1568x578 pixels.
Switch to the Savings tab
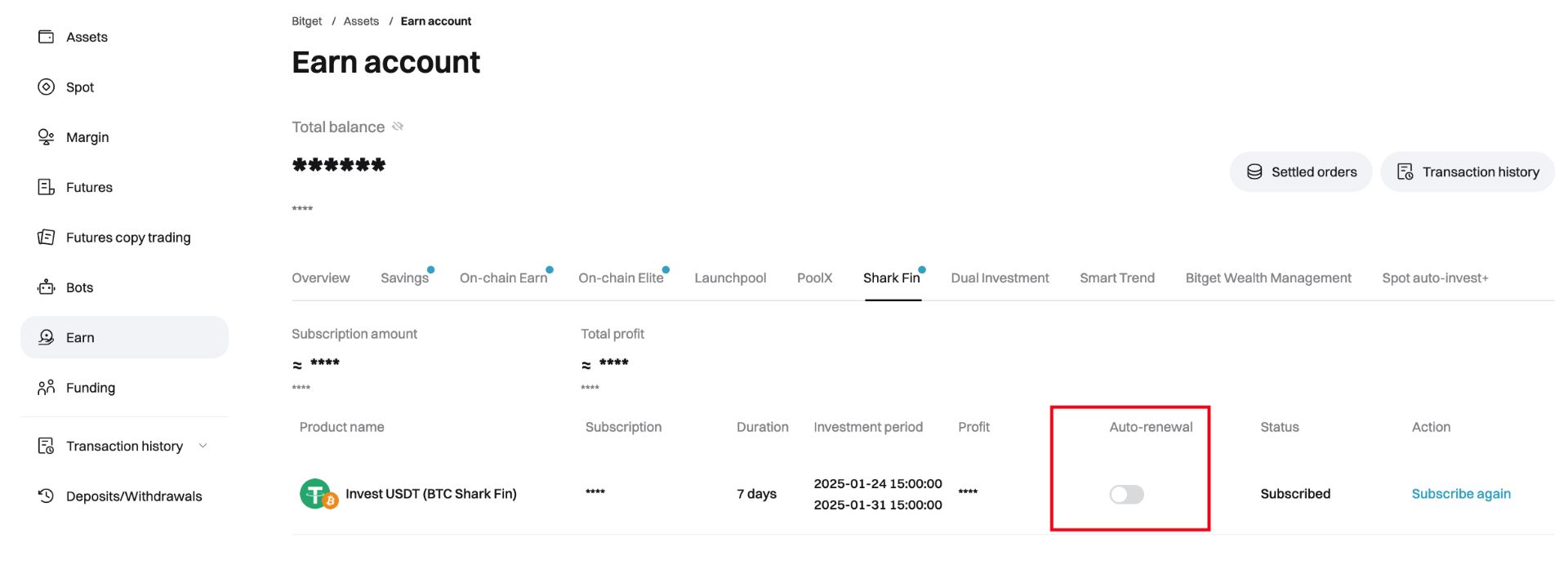[x=404, y=278]
